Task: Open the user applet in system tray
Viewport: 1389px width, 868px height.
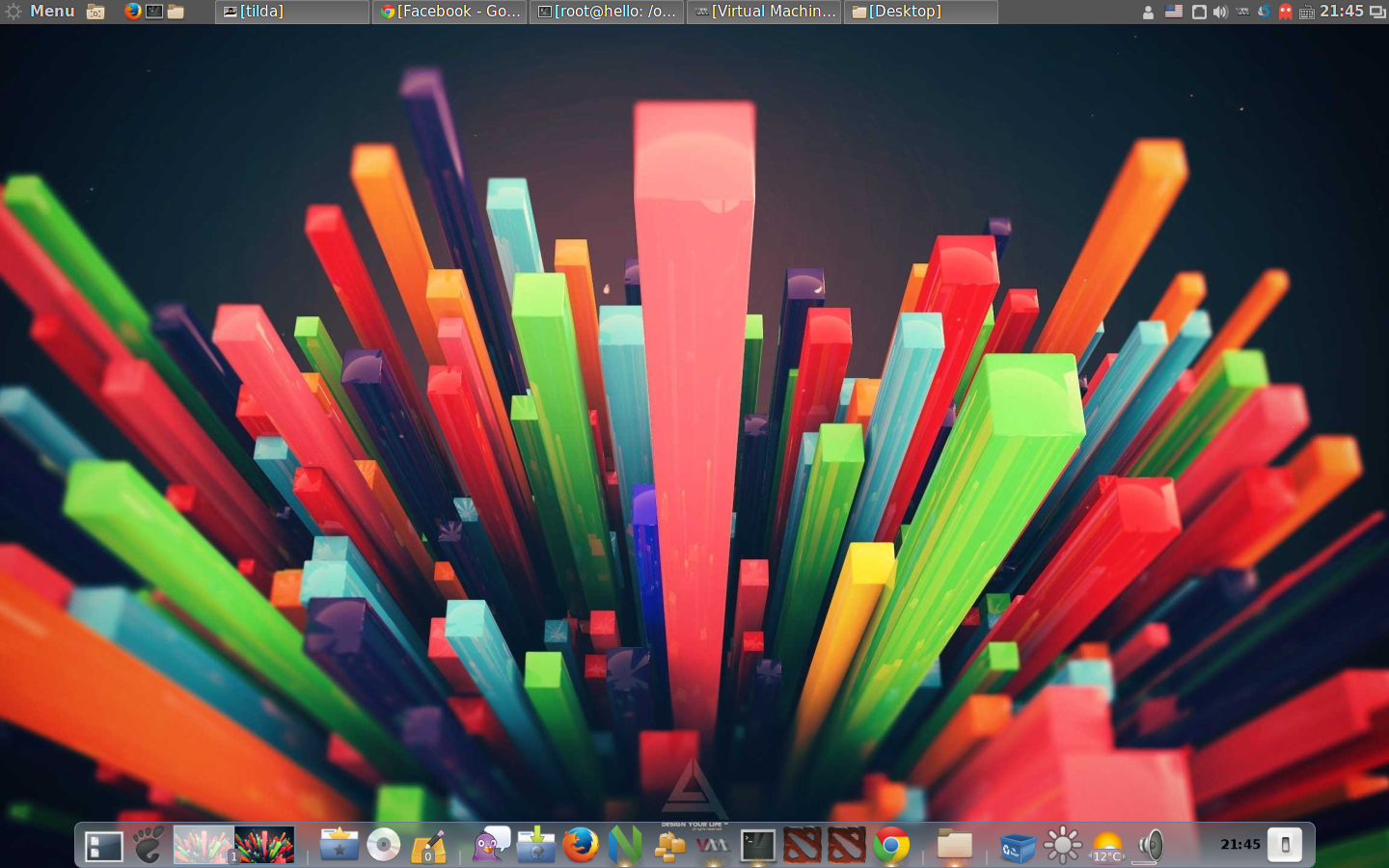Action: (x=1148, y=13)
